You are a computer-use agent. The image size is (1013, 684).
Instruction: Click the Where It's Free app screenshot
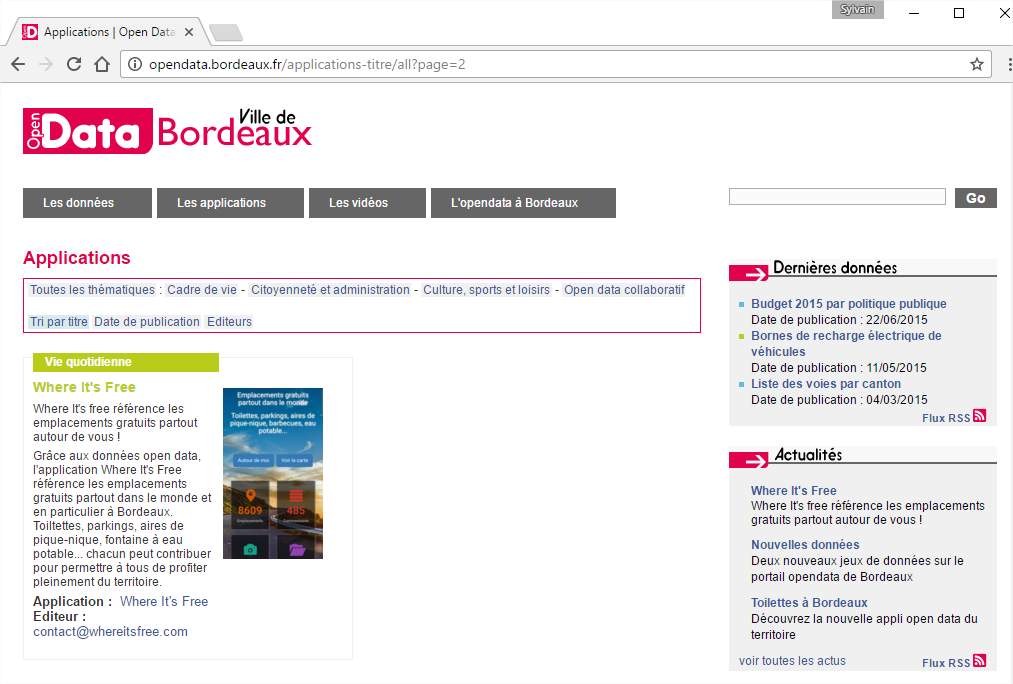[x=273, y=473]
